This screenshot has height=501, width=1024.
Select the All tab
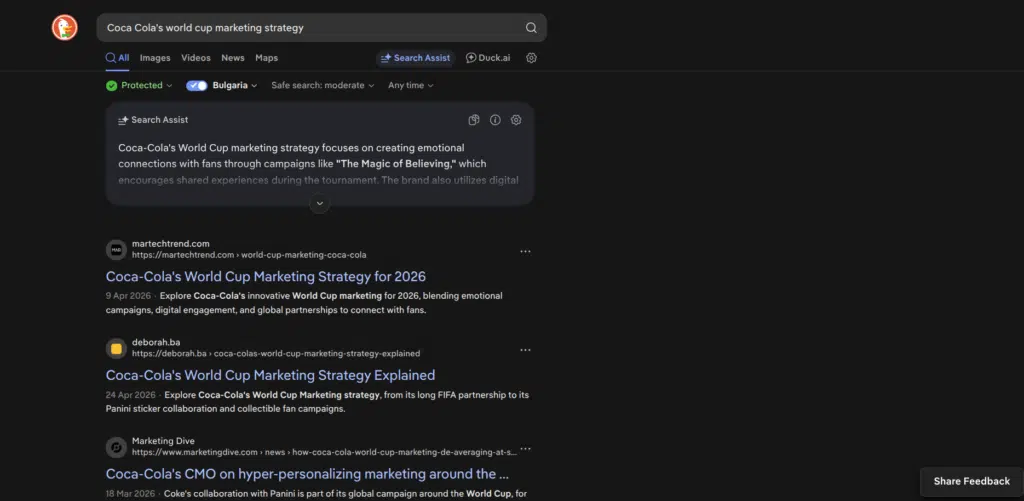[118, 57]
